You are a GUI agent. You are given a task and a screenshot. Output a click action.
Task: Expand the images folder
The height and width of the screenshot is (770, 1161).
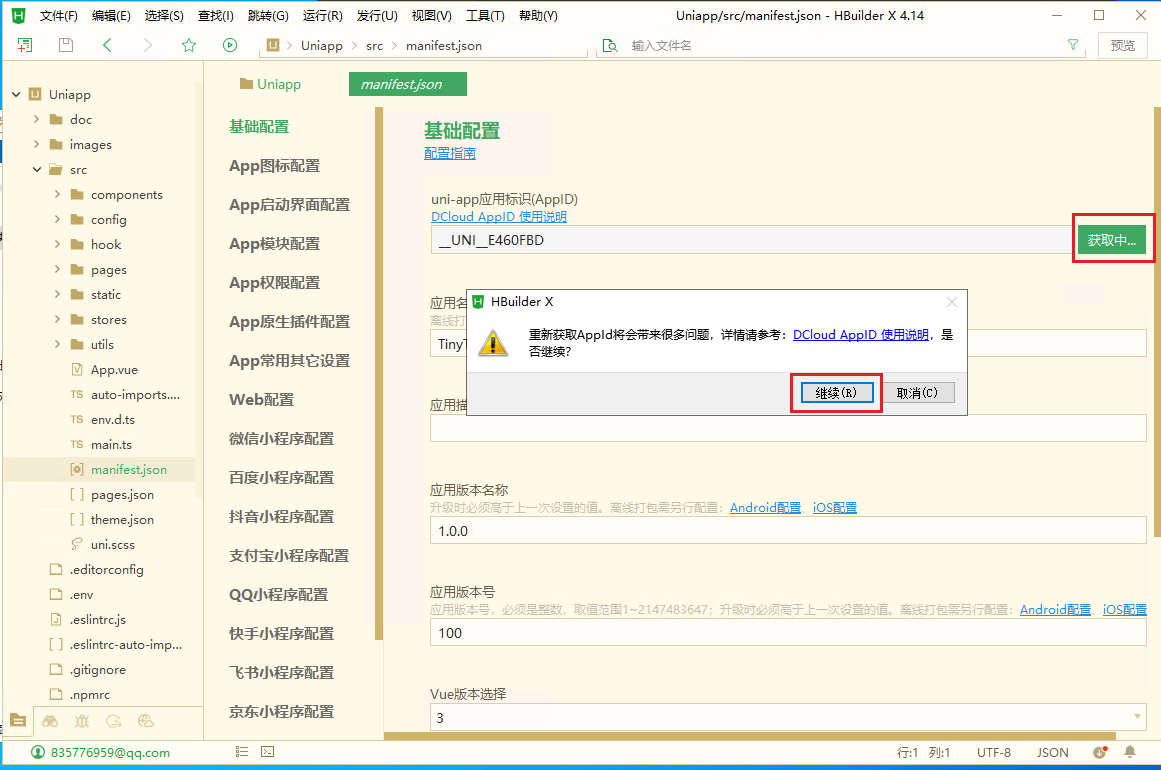point(36,144)
